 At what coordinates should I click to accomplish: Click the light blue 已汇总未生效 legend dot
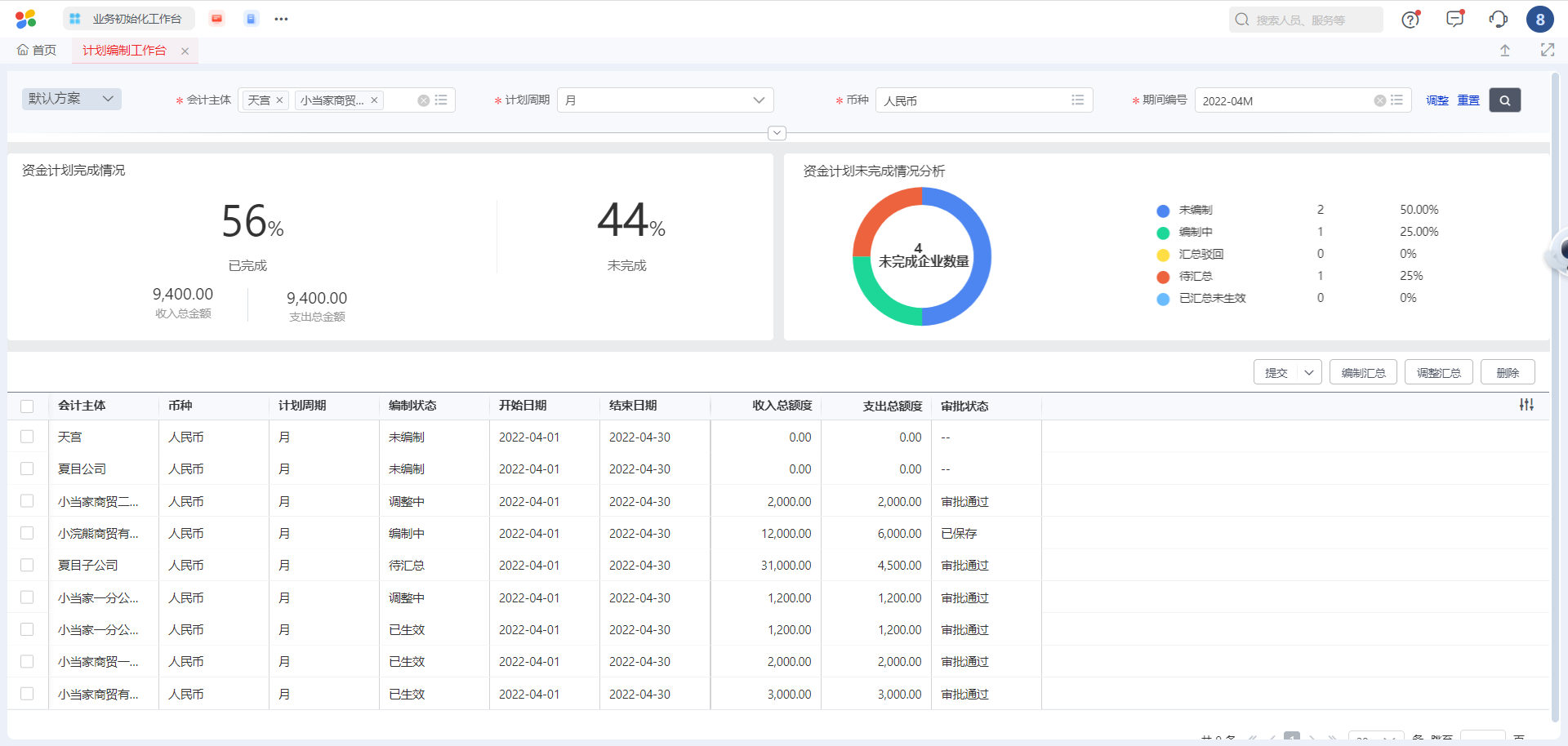[x=1163, y=299]
